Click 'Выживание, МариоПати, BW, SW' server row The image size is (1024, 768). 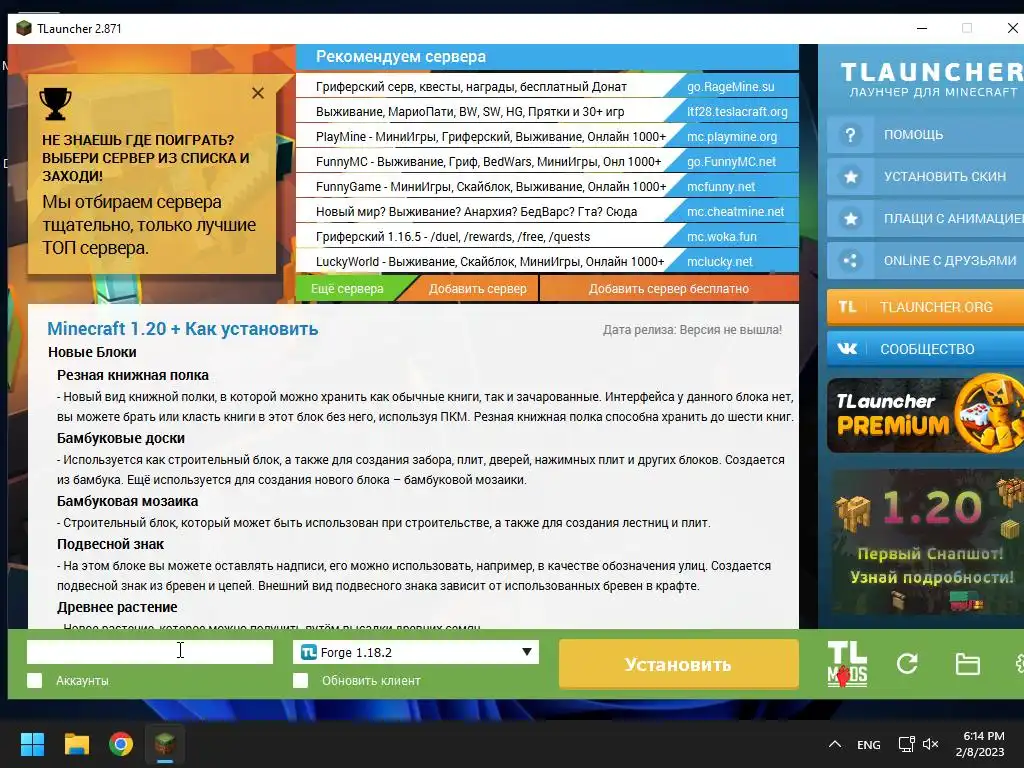(470, 112)
